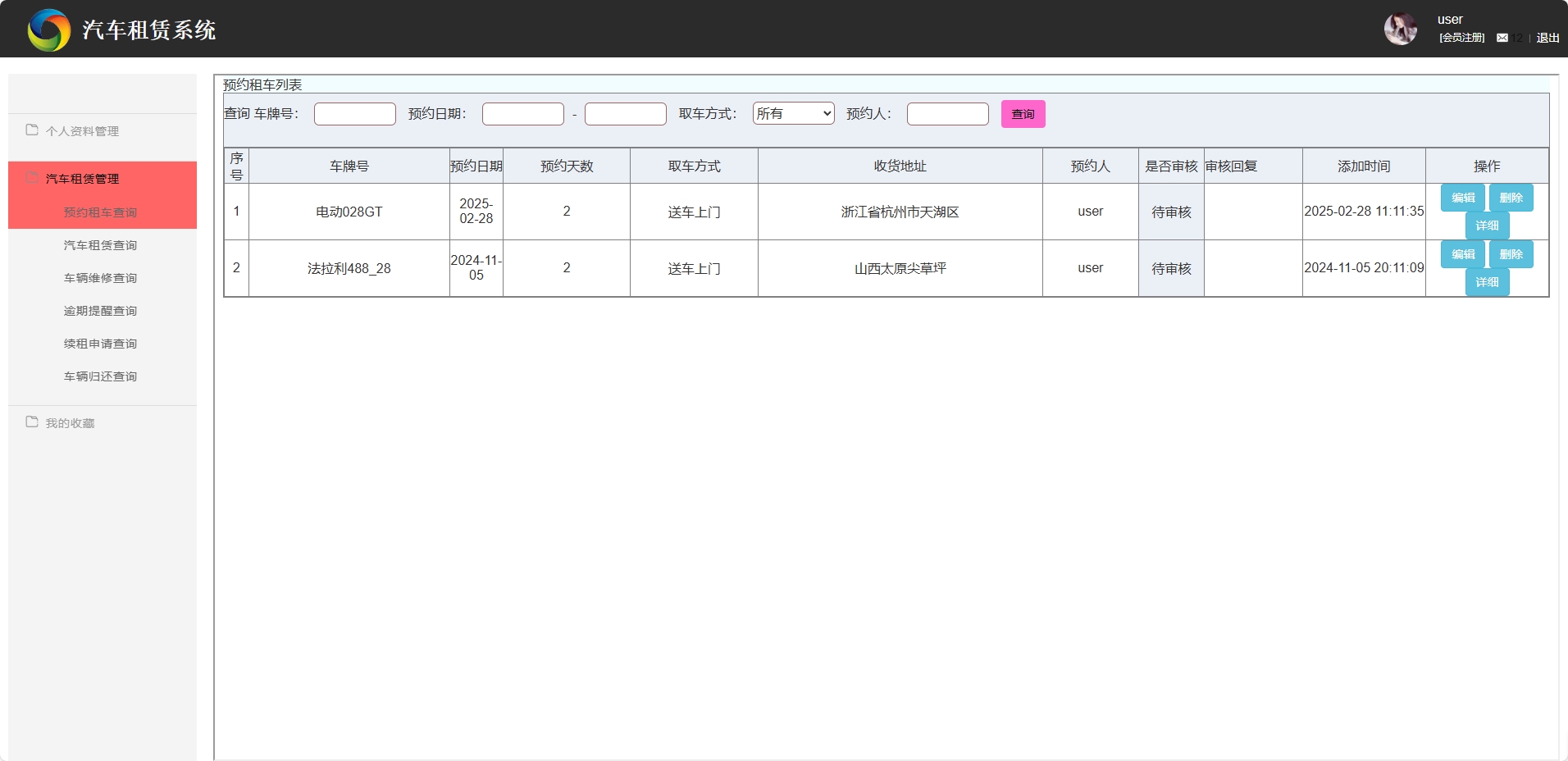Edit the 电动028GT reservation row
Image resolution: width=1568 pixels, height=761 pixels.
tap(1462, 198)
